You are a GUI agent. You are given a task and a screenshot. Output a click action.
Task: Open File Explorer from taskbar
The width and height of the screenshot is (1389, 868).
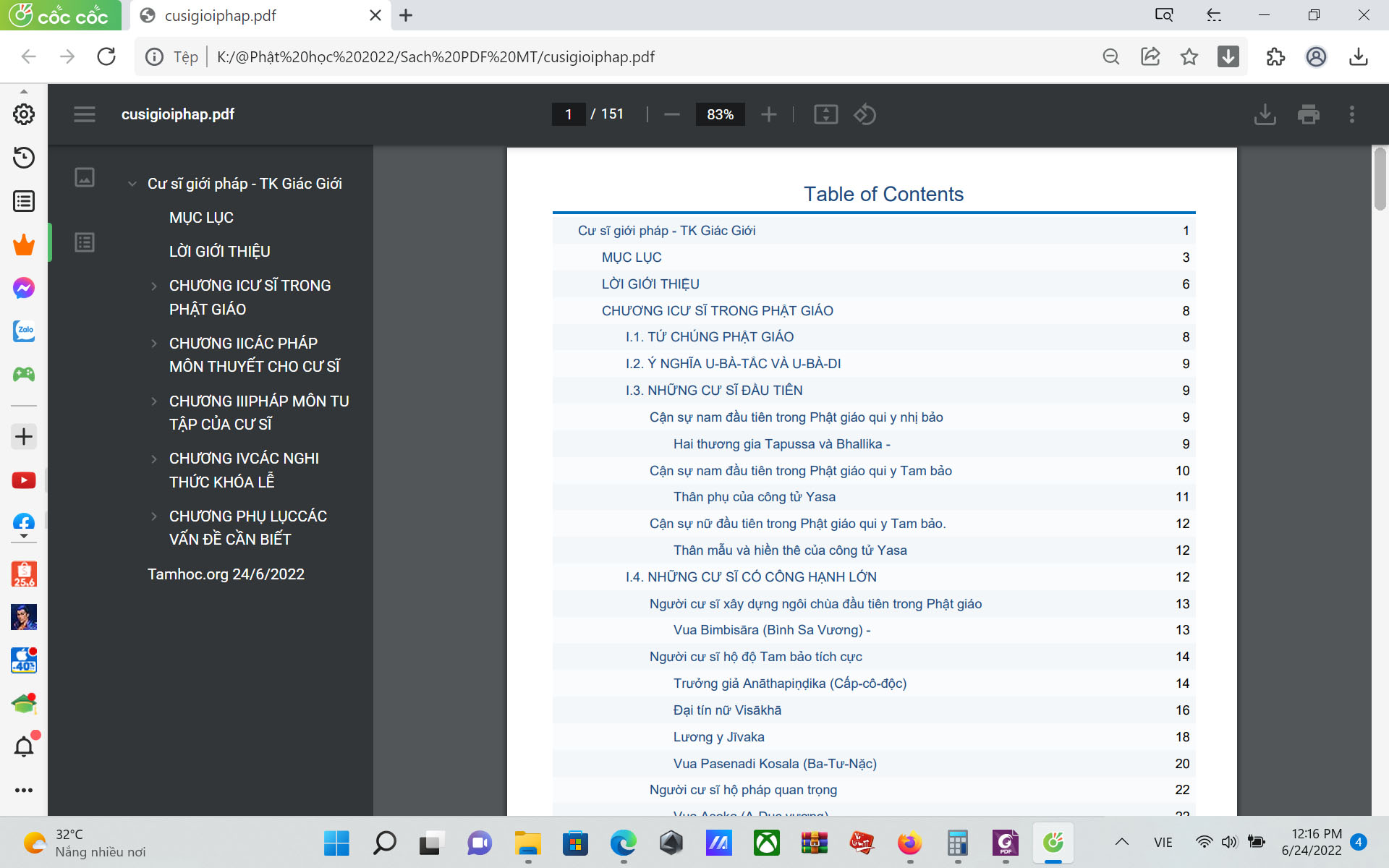(527, 843)
